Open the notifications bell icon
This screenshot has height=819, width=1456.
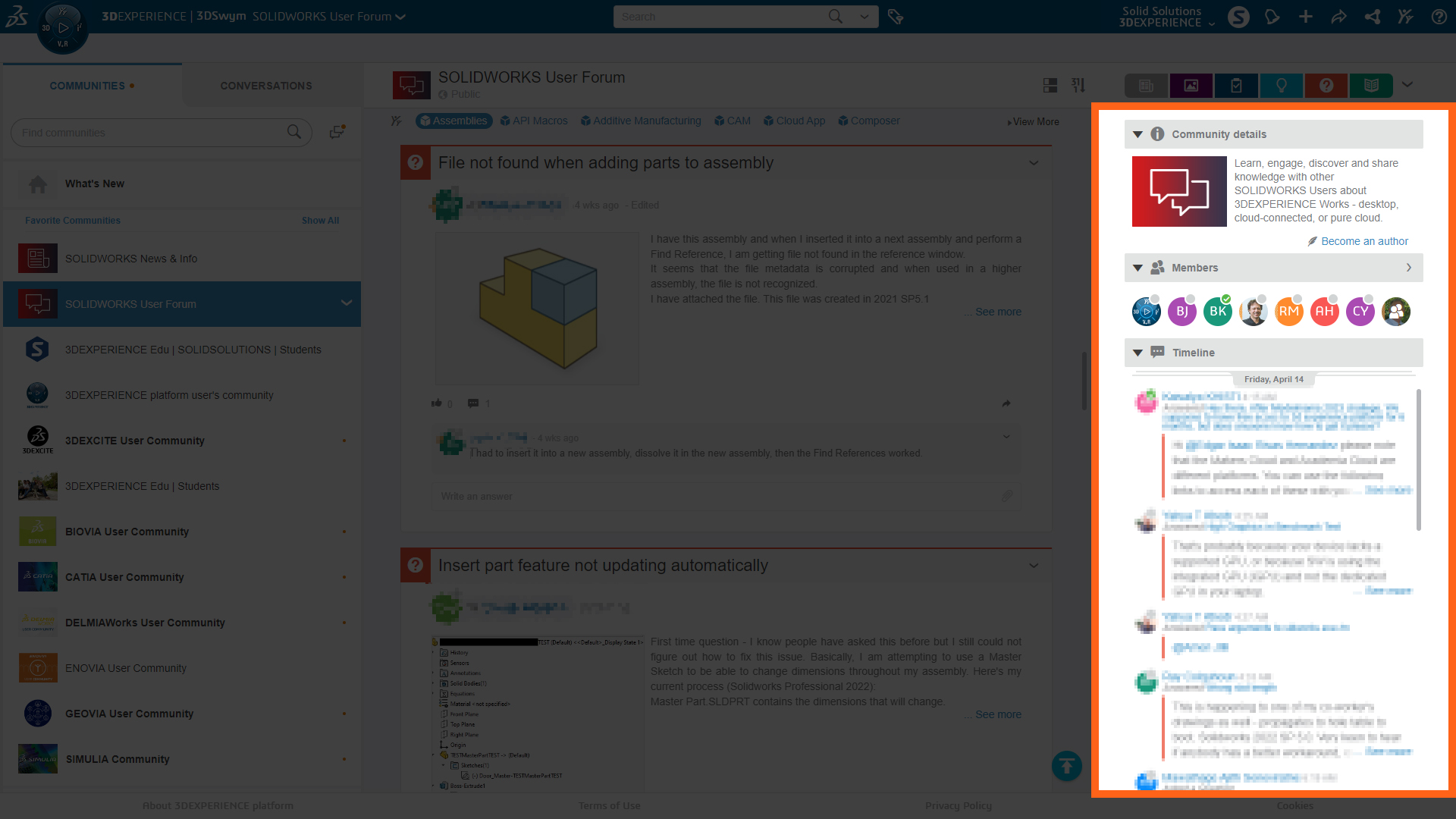1272,17
